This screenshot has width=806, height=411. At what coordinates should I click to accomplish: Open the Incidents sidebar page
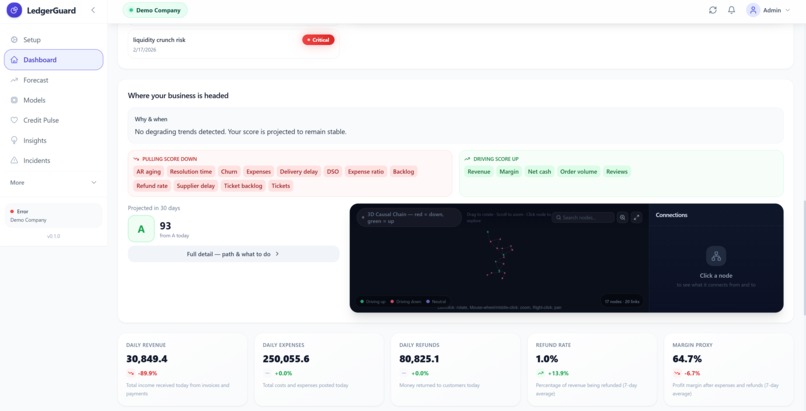coord(53,160)
